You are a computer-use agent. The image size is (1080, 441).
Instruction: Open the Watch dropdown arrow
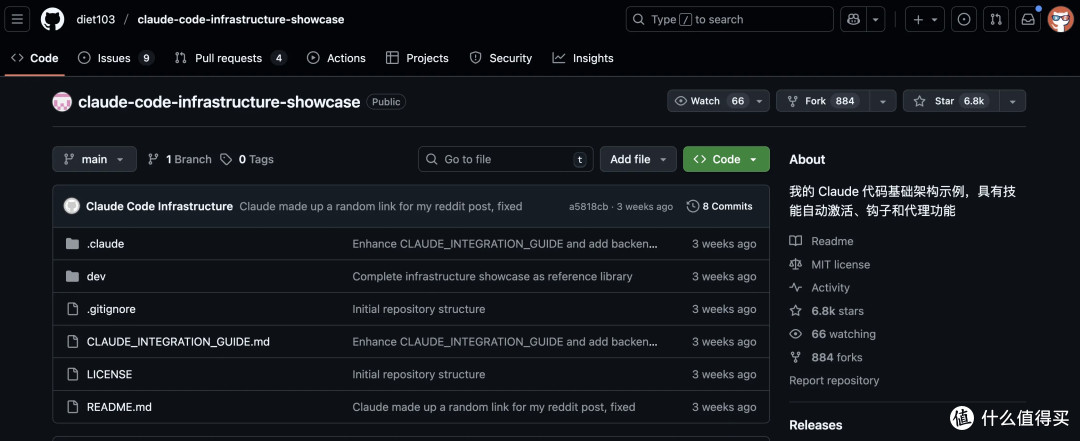pos(760,101)
